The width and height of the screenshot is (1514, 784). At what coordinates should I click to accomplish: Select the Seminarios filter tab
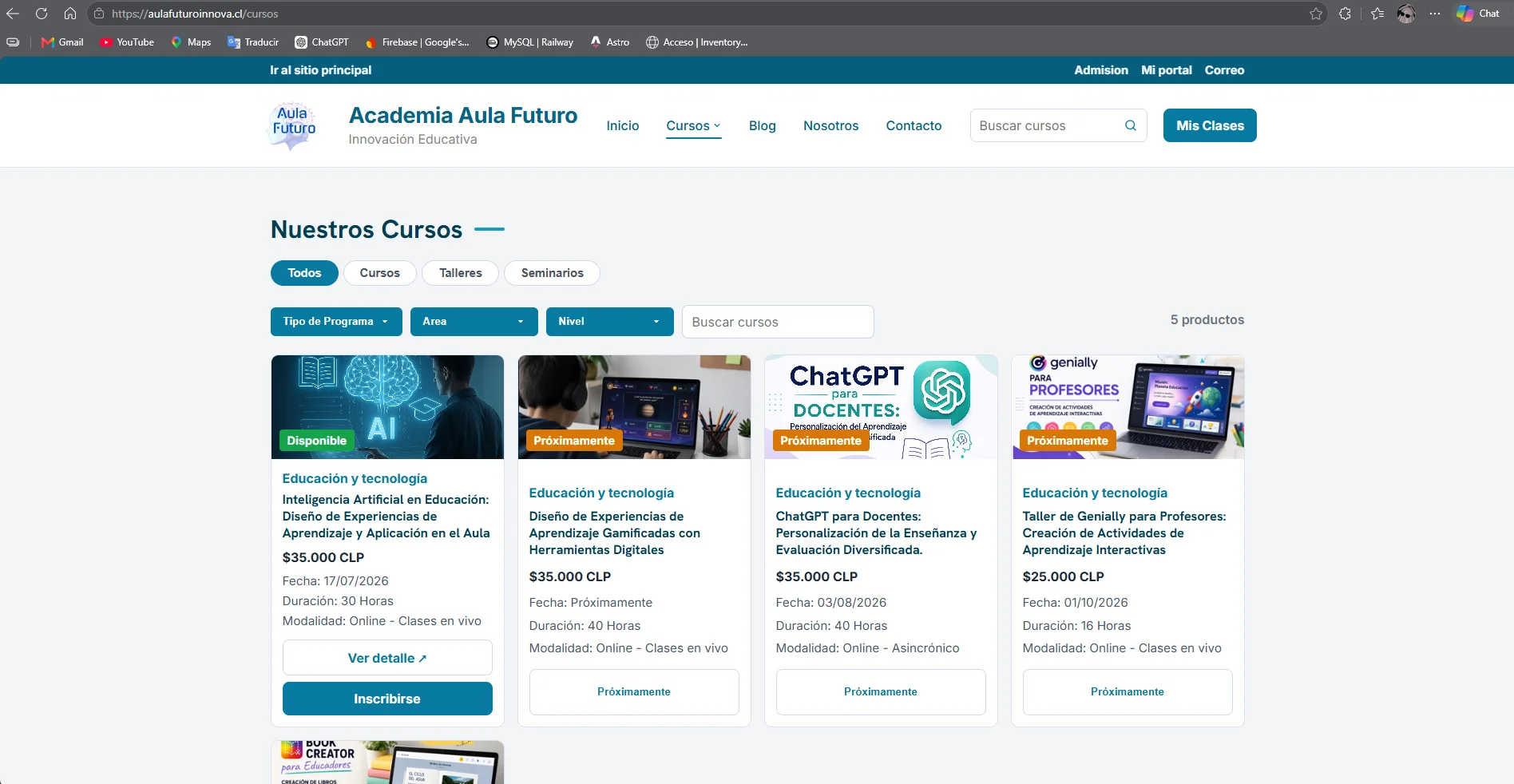(552, 273)
